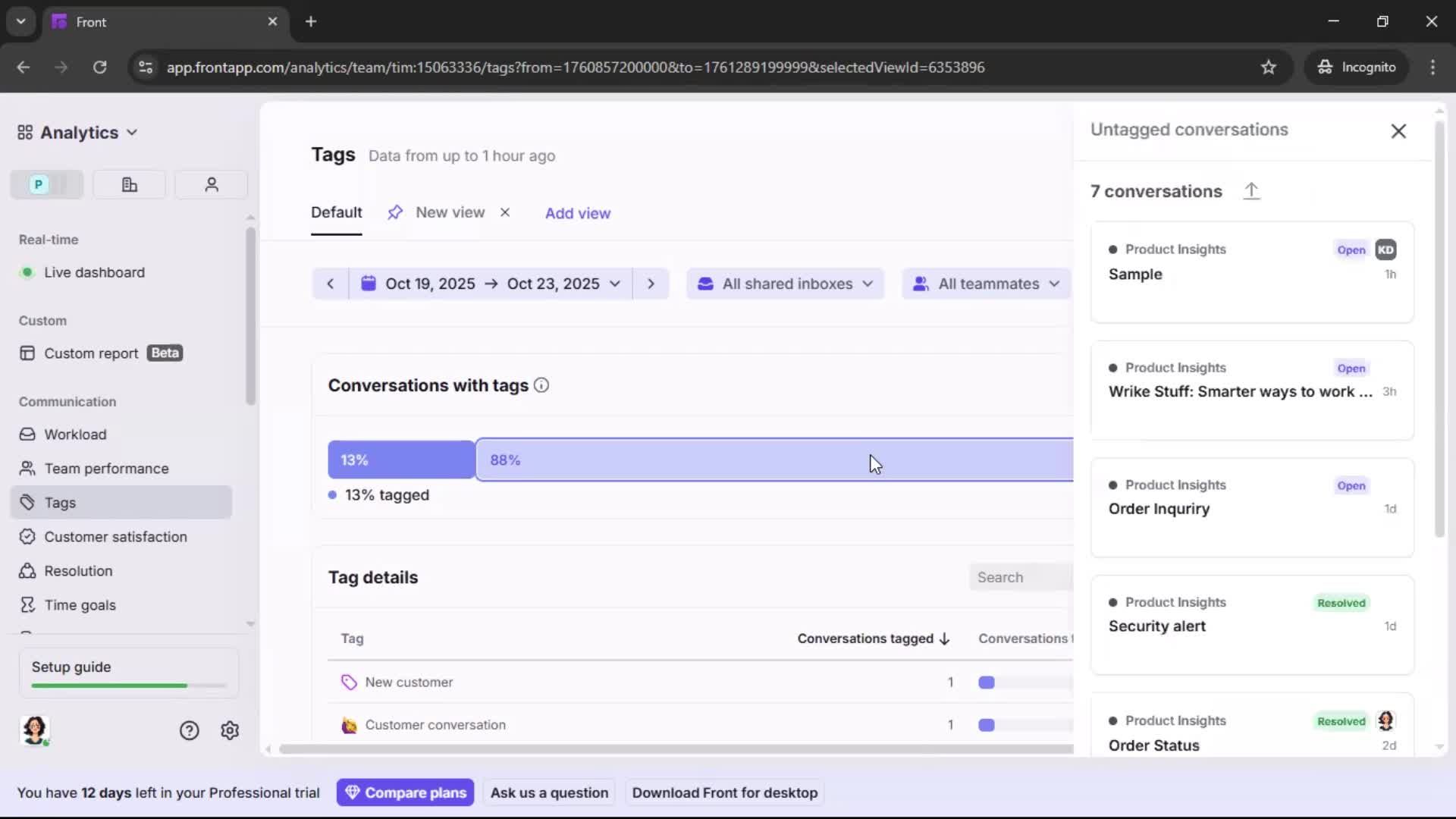Expand the date range picker dropdown
1456x819 pixels.
pos(615,284)
